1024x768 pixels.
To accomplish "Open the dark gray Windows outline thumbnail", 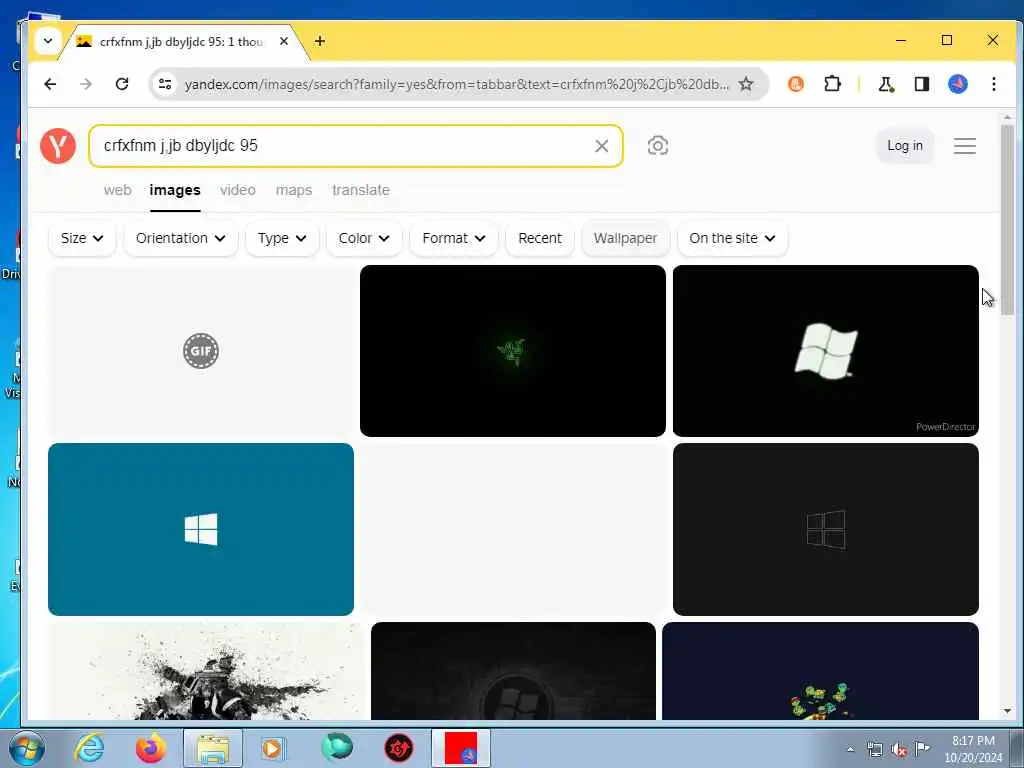I will [825, 529].
